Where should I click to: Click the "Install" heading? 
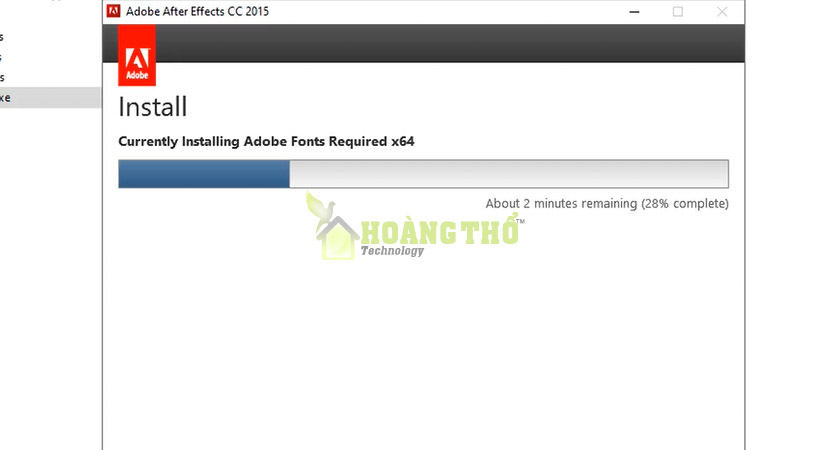click(153, 107)
